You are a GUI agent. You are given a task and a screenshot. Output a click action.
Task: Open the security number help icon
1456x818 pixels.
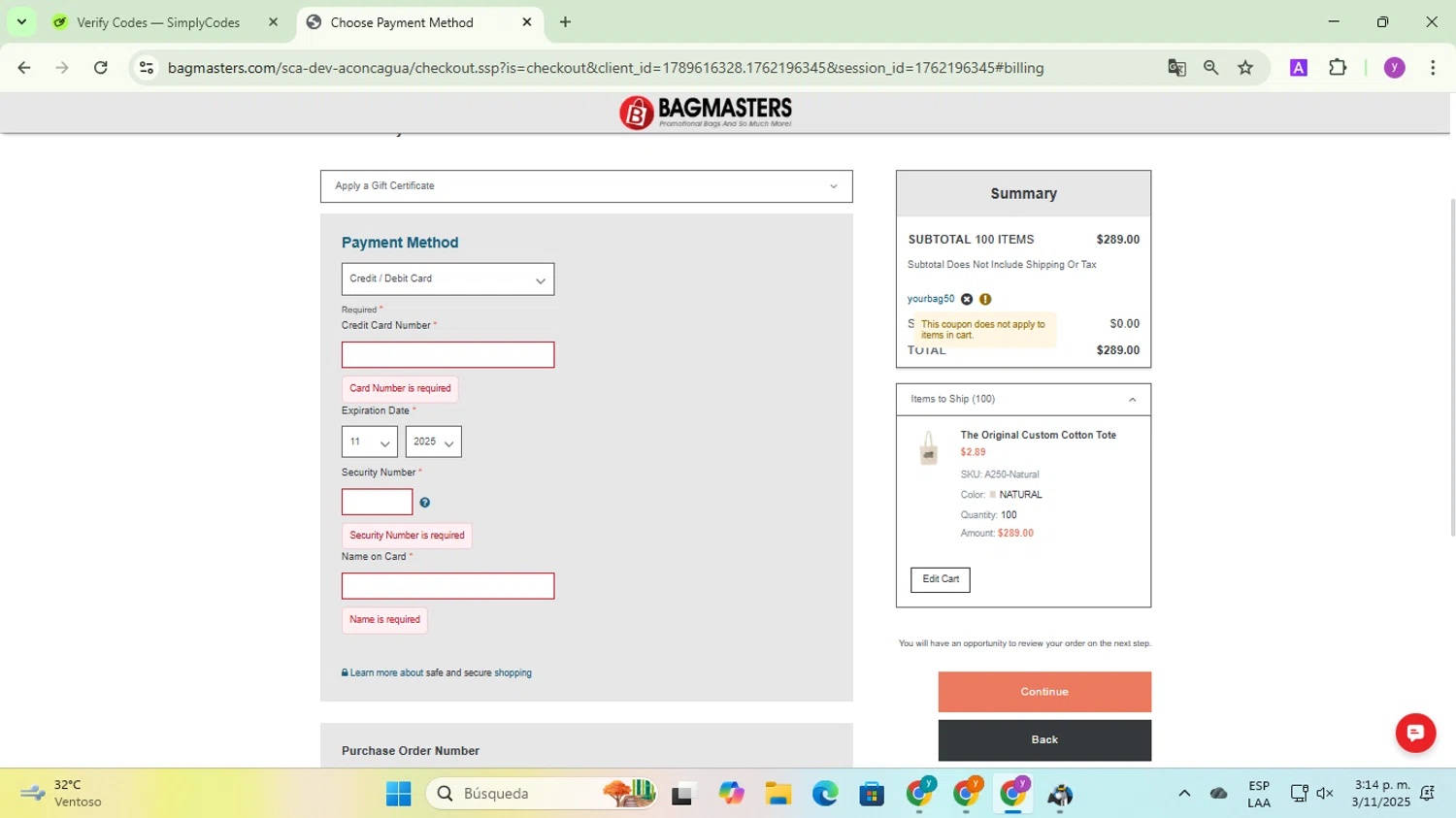click(x=424, y=503)
